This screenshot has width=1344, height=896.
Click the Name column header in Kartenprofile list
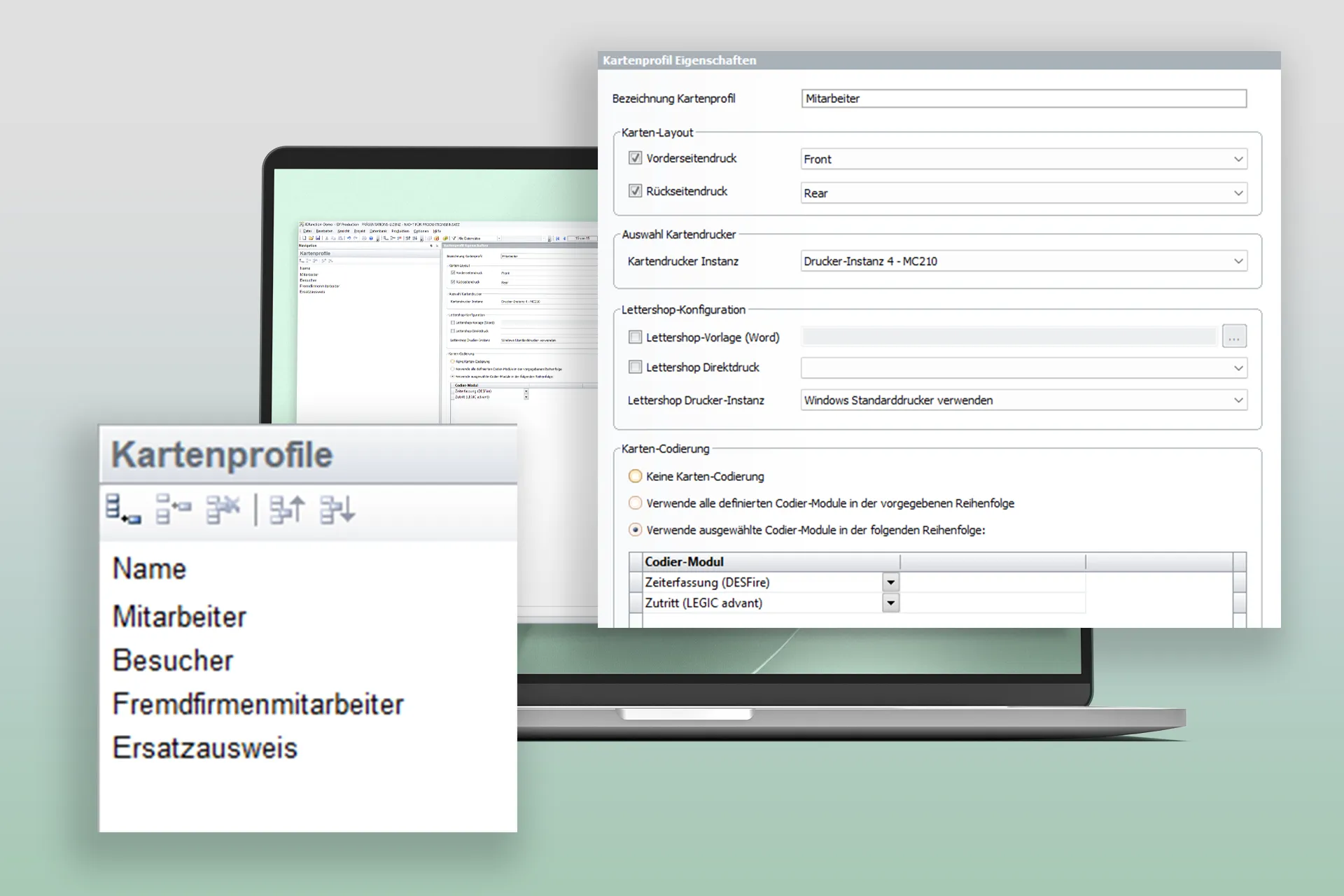click(x=150, y=568)
